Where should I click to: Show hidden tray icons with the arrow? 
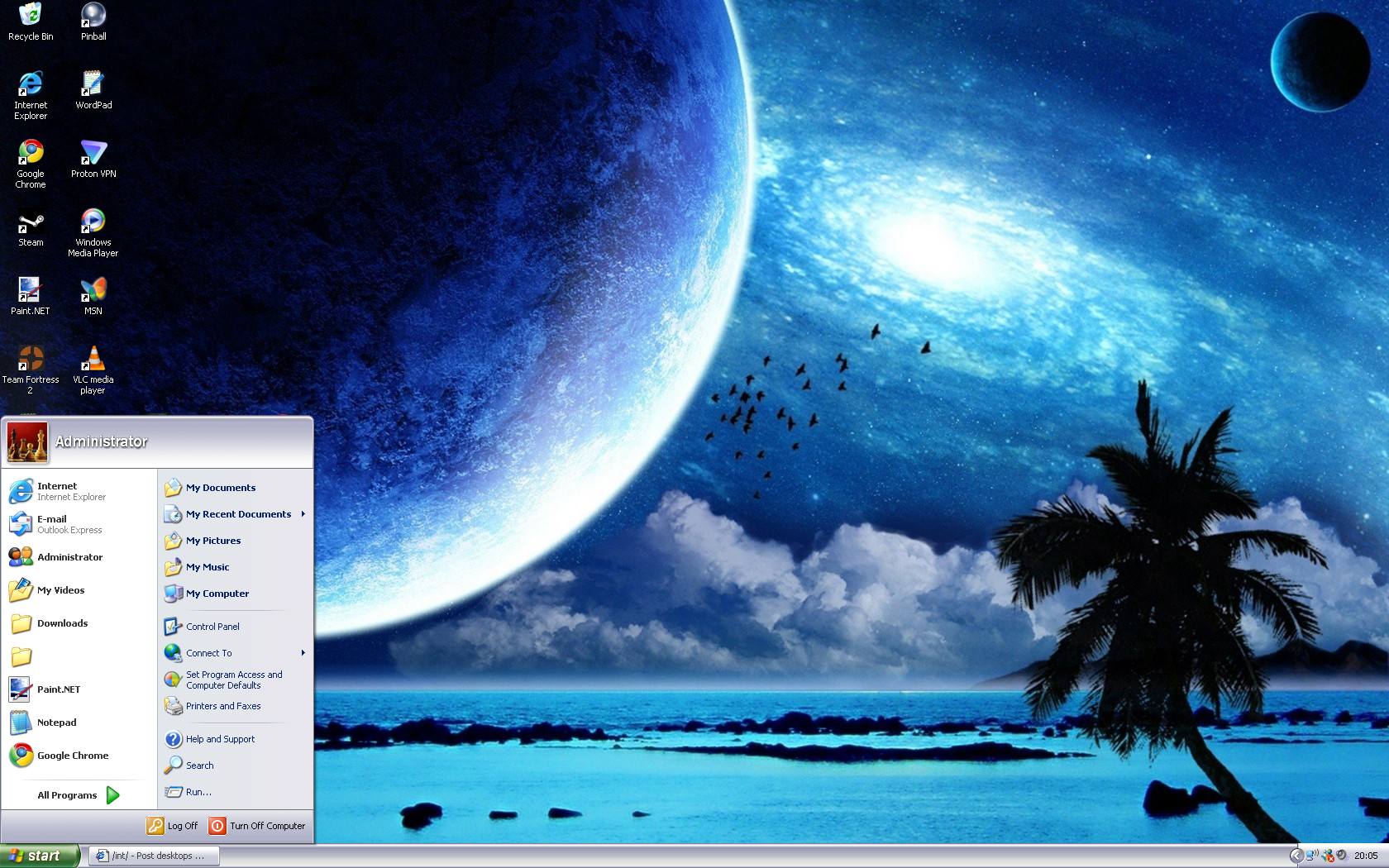click(1296, 856)
